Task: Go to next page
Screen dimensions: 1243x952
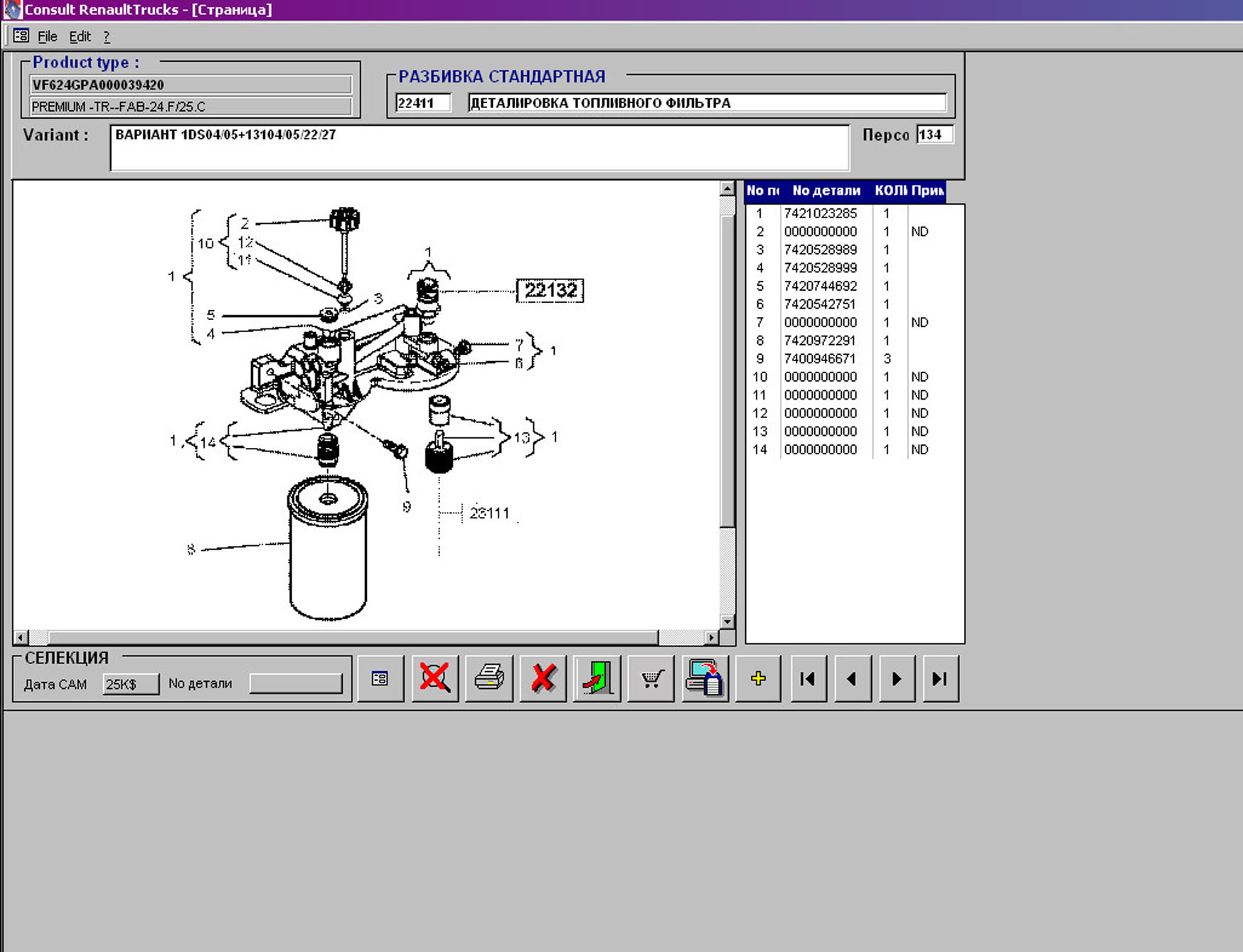Action: 897,679
